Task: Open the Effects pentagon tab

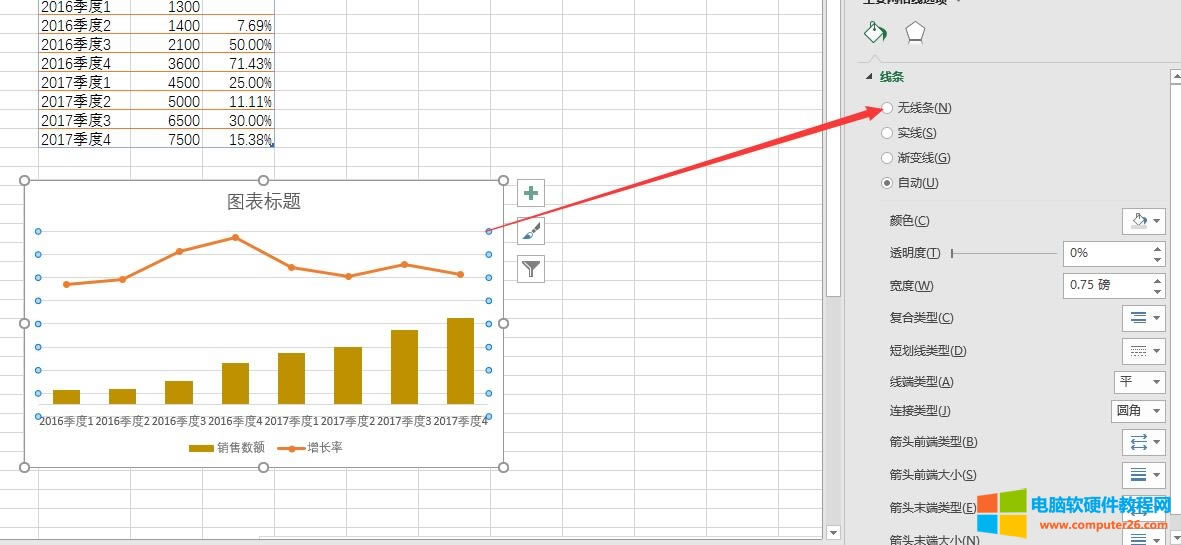Action: (915, 32)
